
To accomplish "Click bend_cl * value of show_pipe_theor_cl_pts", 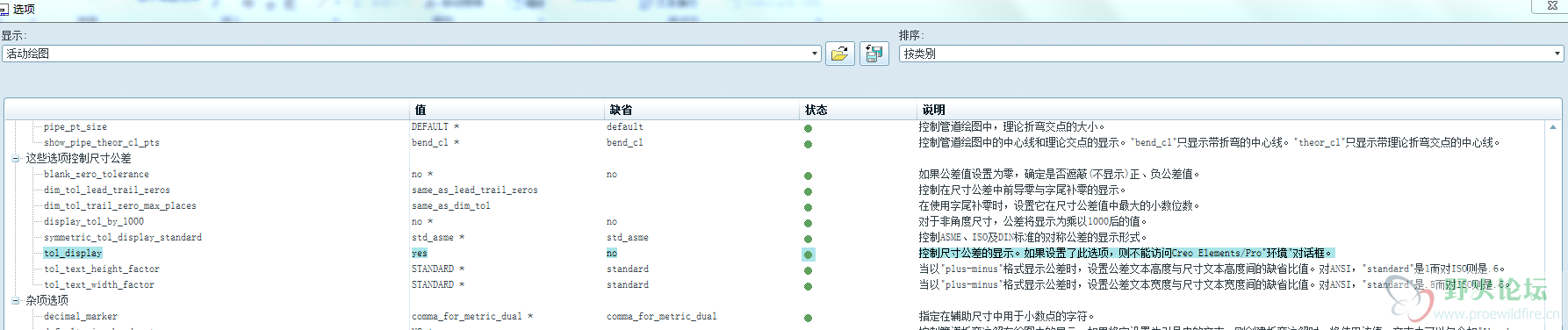I will tap(435, 143).
